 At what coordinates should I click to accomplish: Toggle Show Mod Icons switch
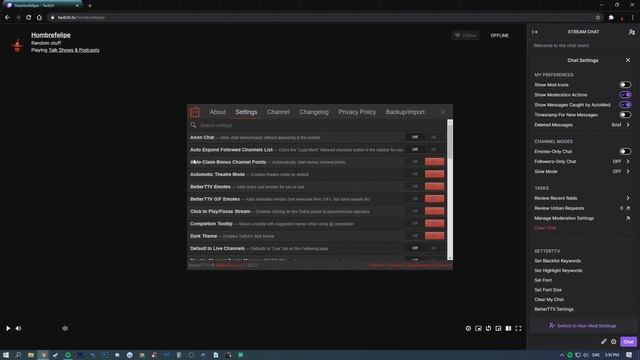(625, 85)
